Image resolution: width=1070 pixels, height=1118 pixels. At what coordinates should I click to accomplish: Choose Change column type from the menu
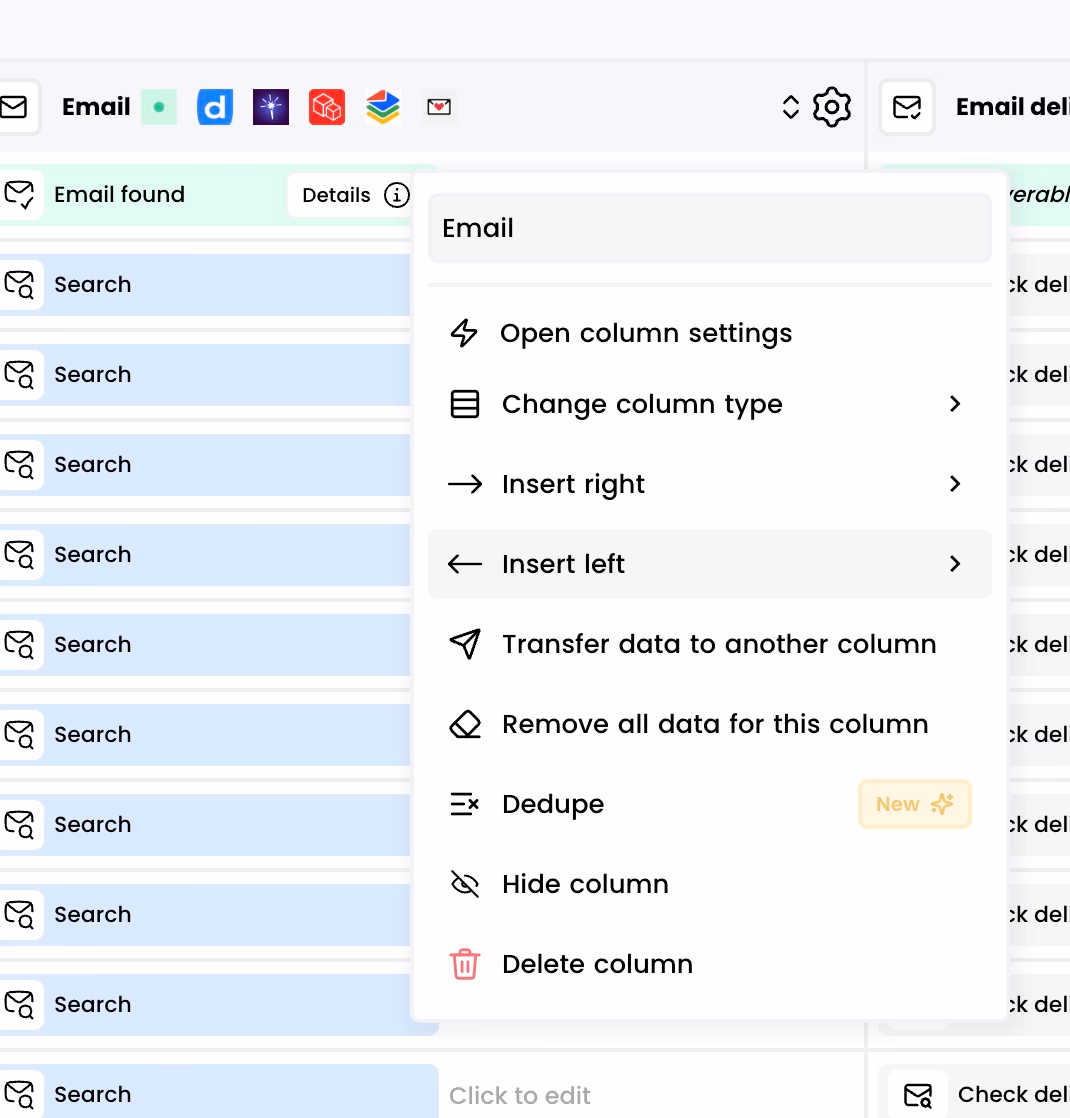tap(709, 404)
